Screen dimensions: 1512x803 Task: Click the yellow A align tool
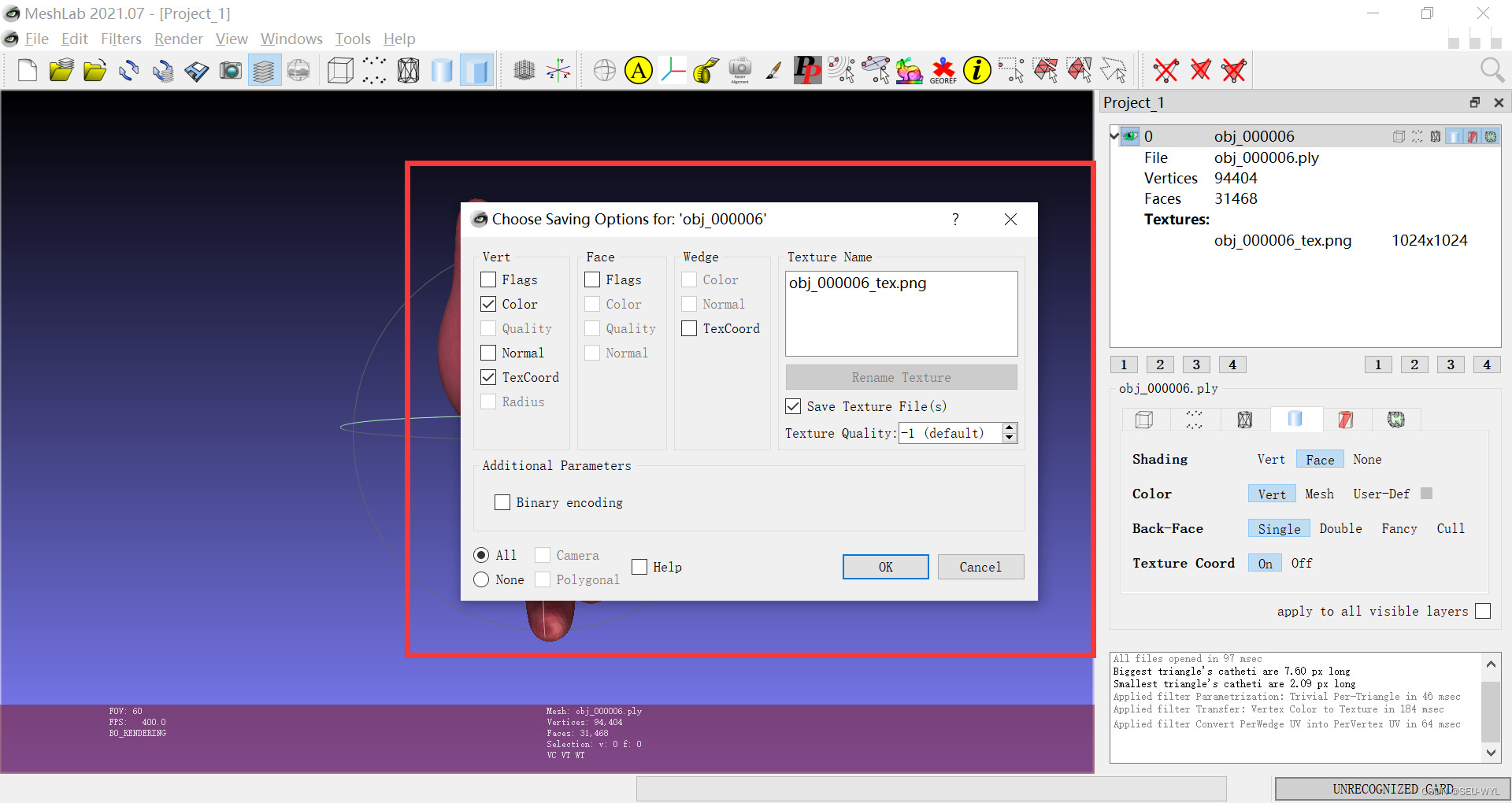(x=639, y=71)
